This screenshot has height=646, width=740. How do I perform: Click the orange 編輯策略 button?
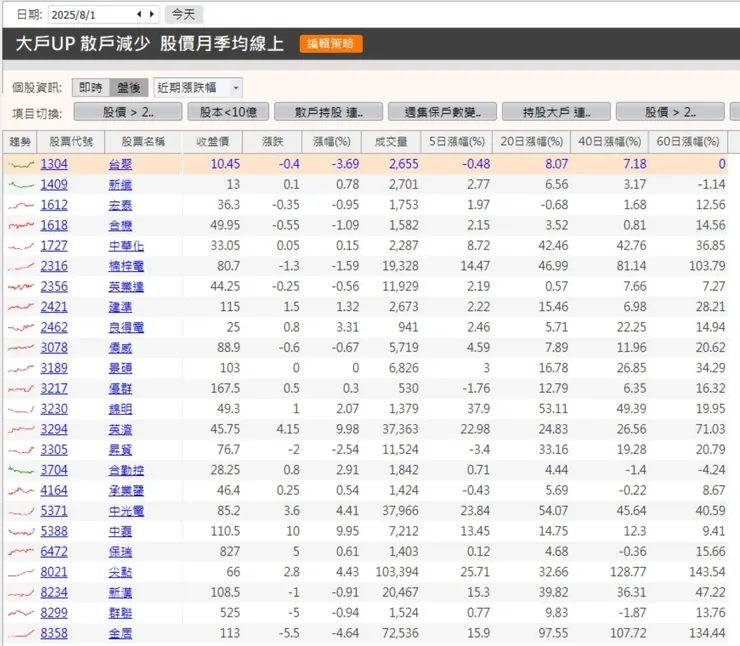click(x=331, y=43)
